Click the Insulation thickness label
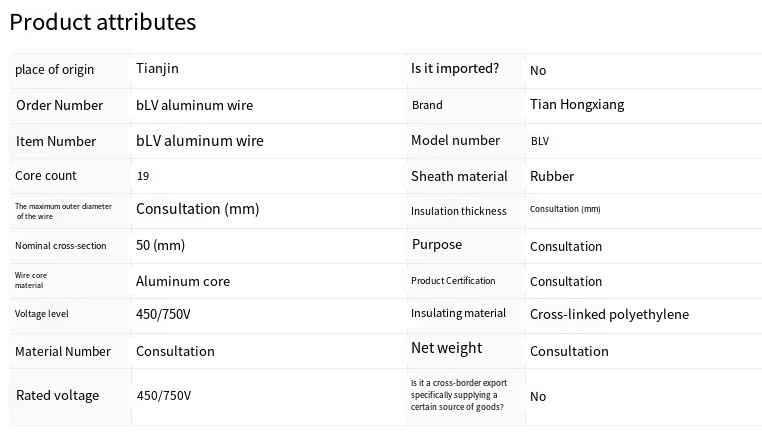 coord(459,211)
